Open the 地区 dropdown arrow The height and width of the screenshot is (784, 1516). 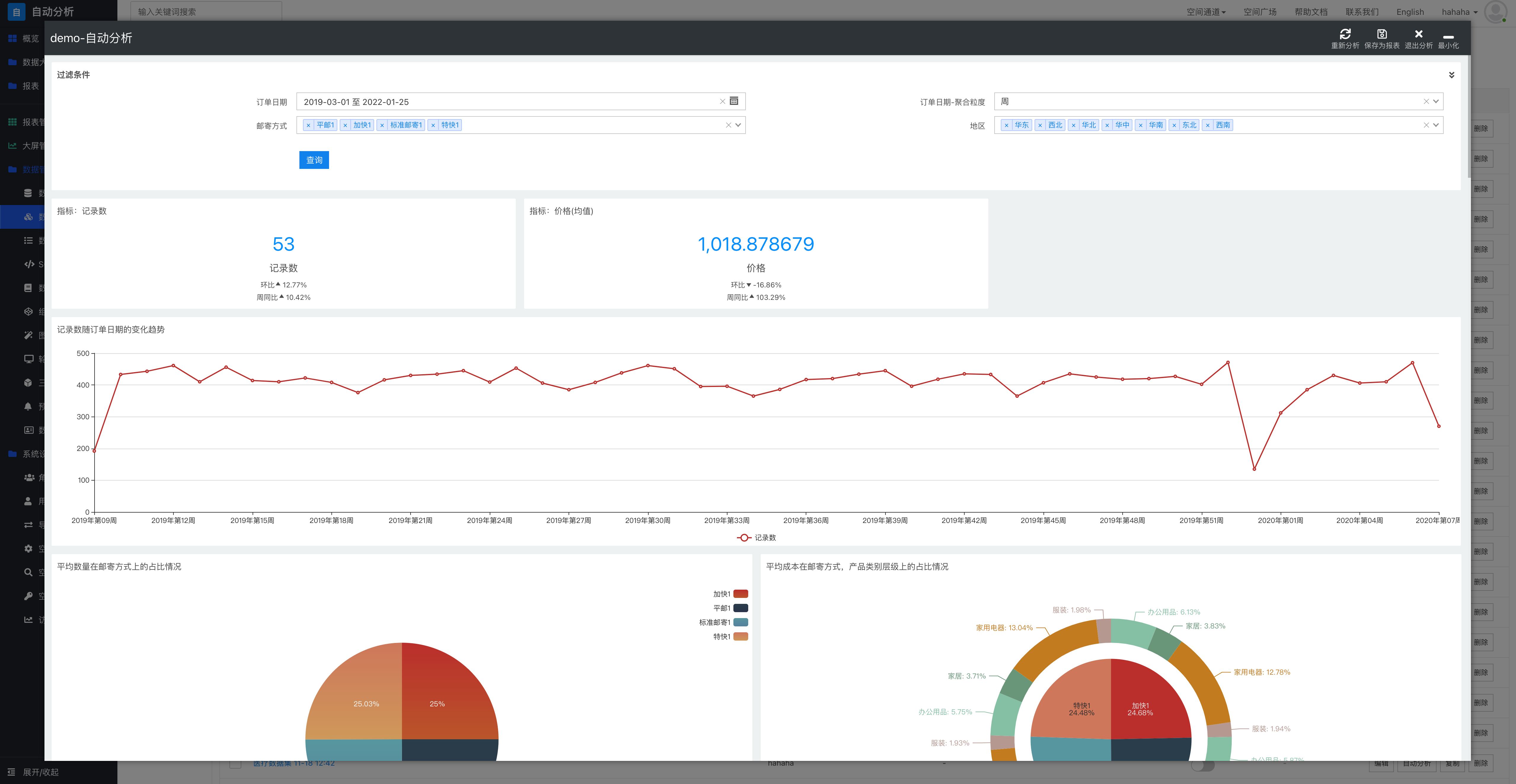click(1436, 125)
